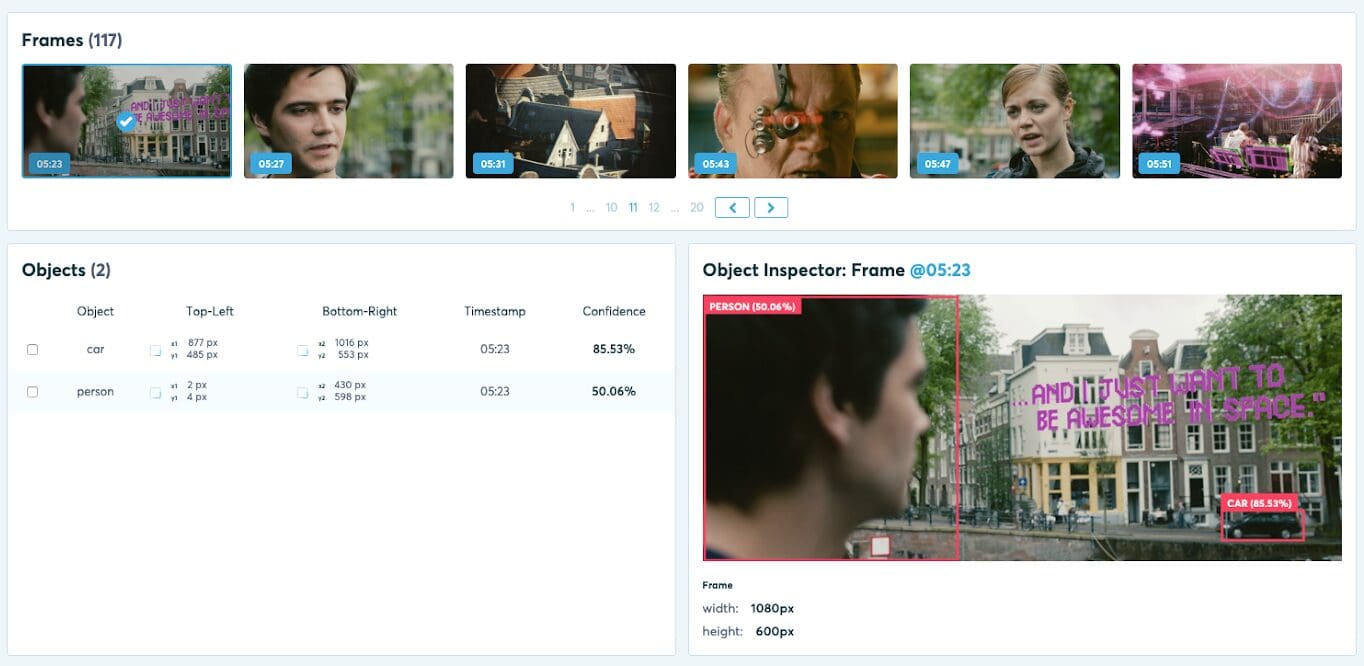Tick the person row Bottom-Right coordinates box
The image size is (1364, 666).
pos(302,392)
